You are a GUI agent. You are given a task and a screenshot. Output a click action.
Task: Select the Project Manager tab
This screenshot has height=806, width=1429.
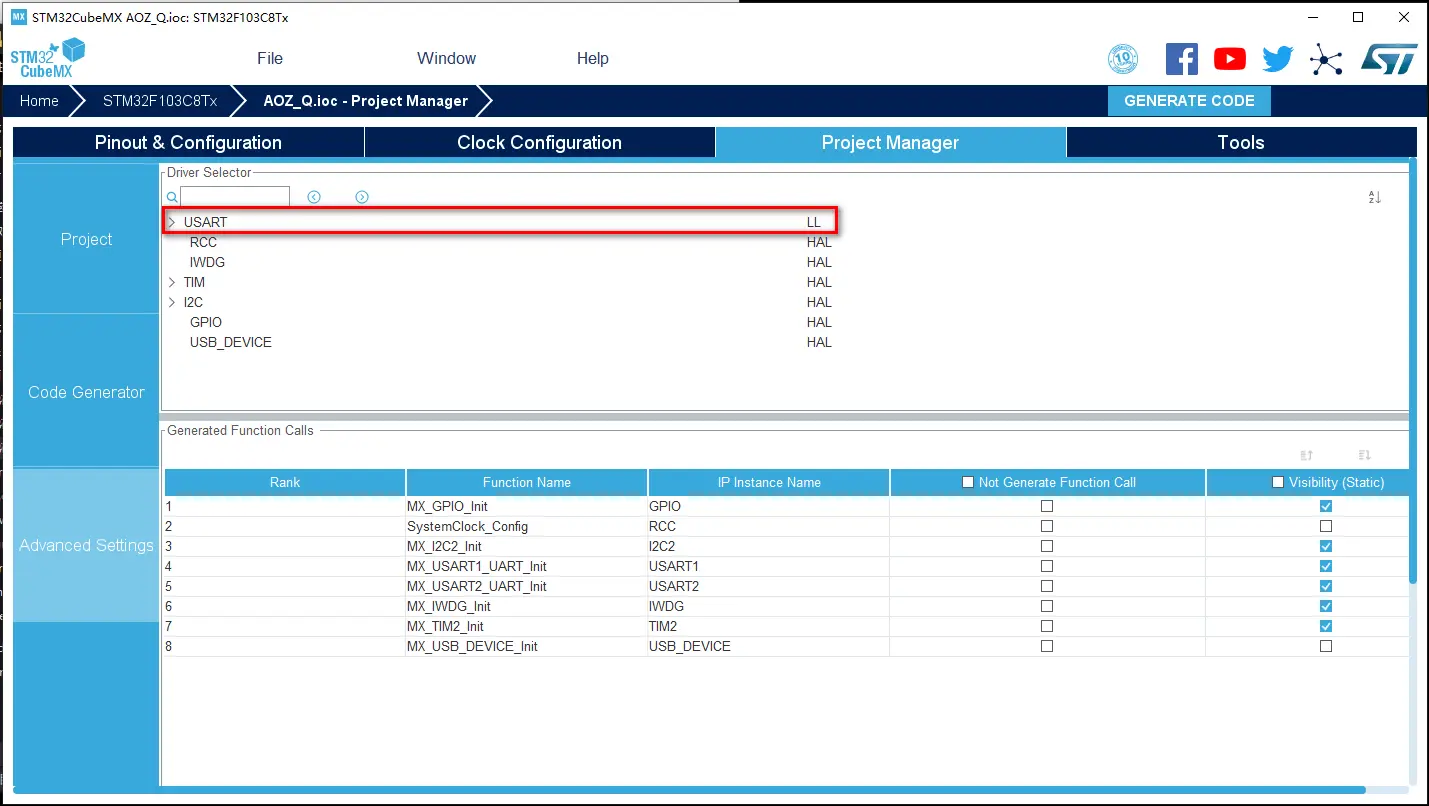tap(890, 142)
